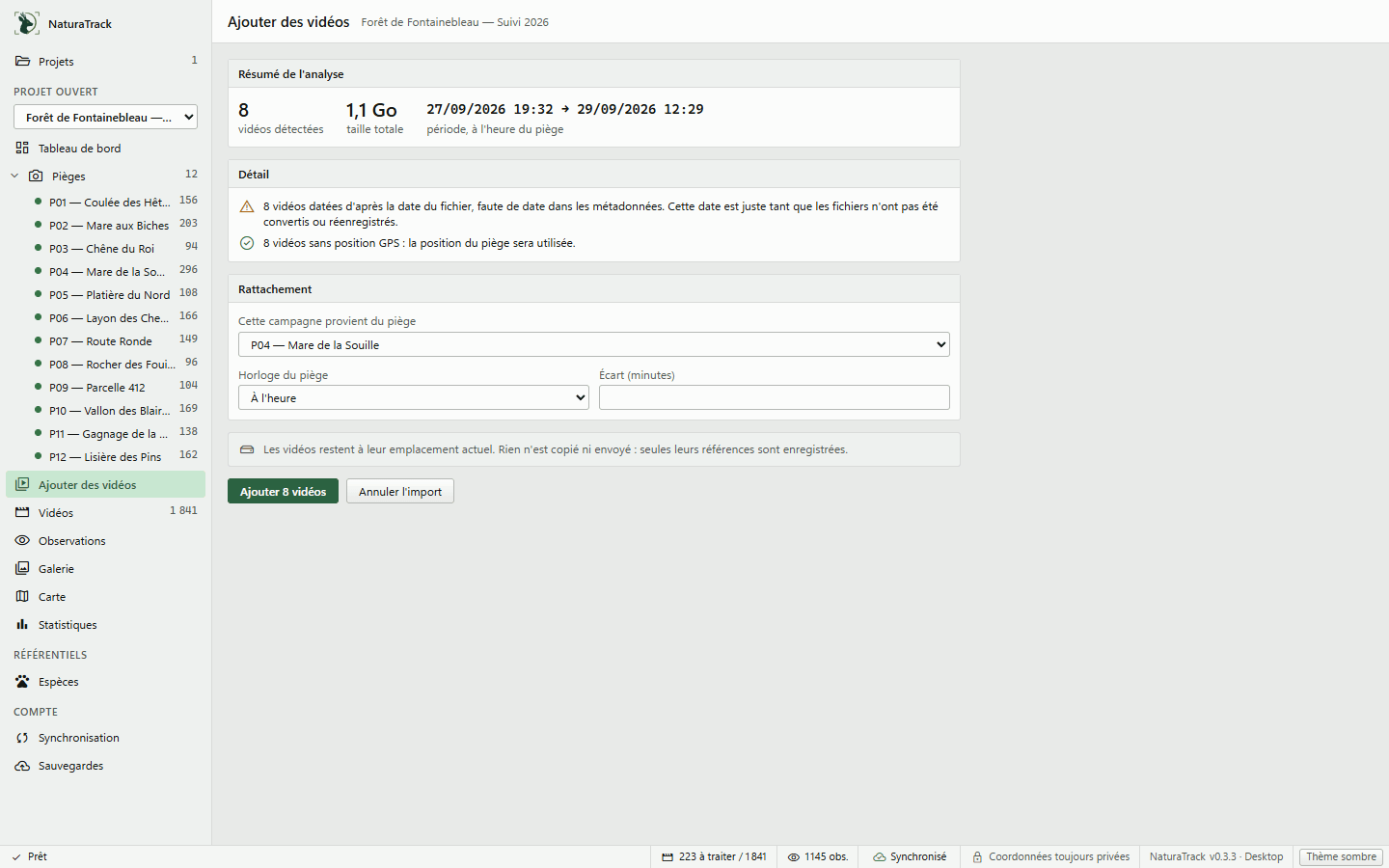The height and width of the screenshot is (868, 1389).
Task: Open the trap selection dropdown P04
Action: point(594,344)
